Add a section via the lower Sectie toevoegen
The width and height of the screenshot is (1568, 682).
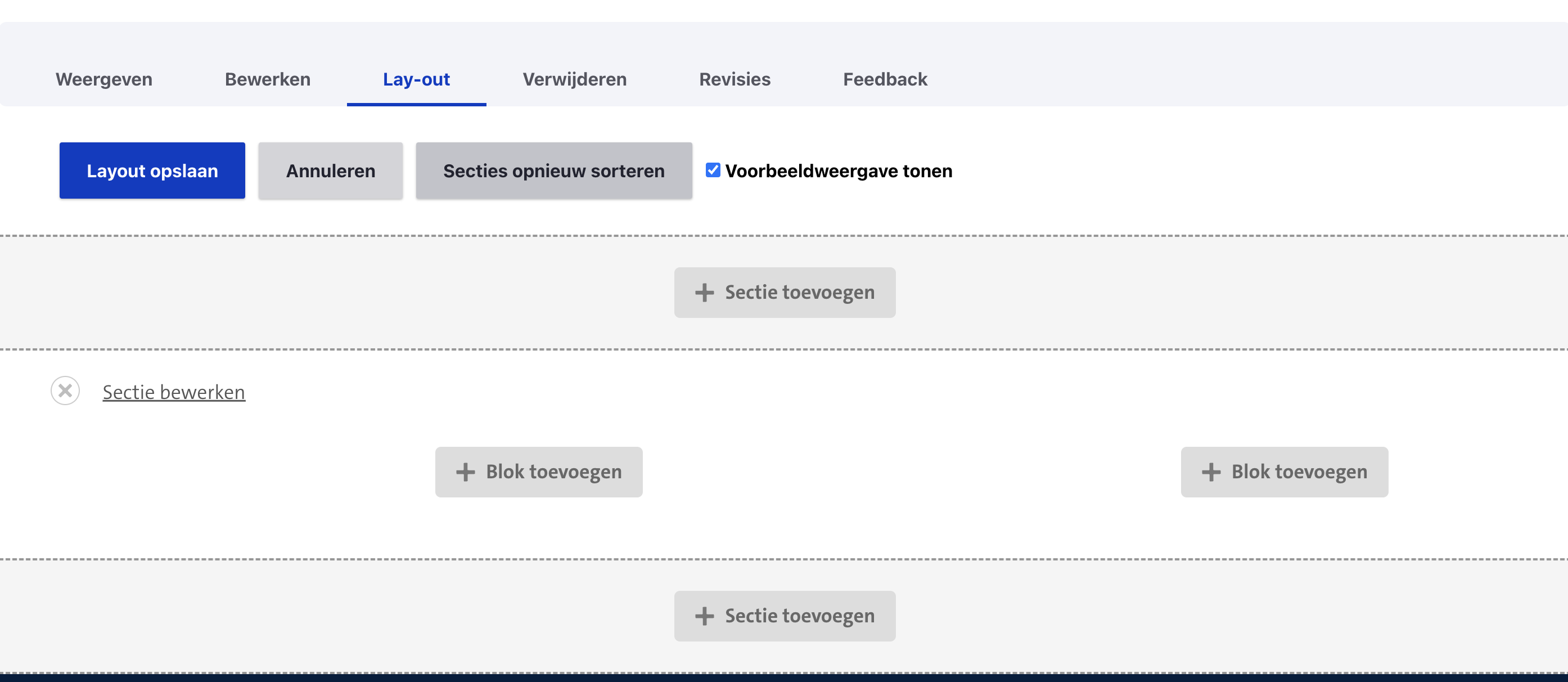(785, 616)
